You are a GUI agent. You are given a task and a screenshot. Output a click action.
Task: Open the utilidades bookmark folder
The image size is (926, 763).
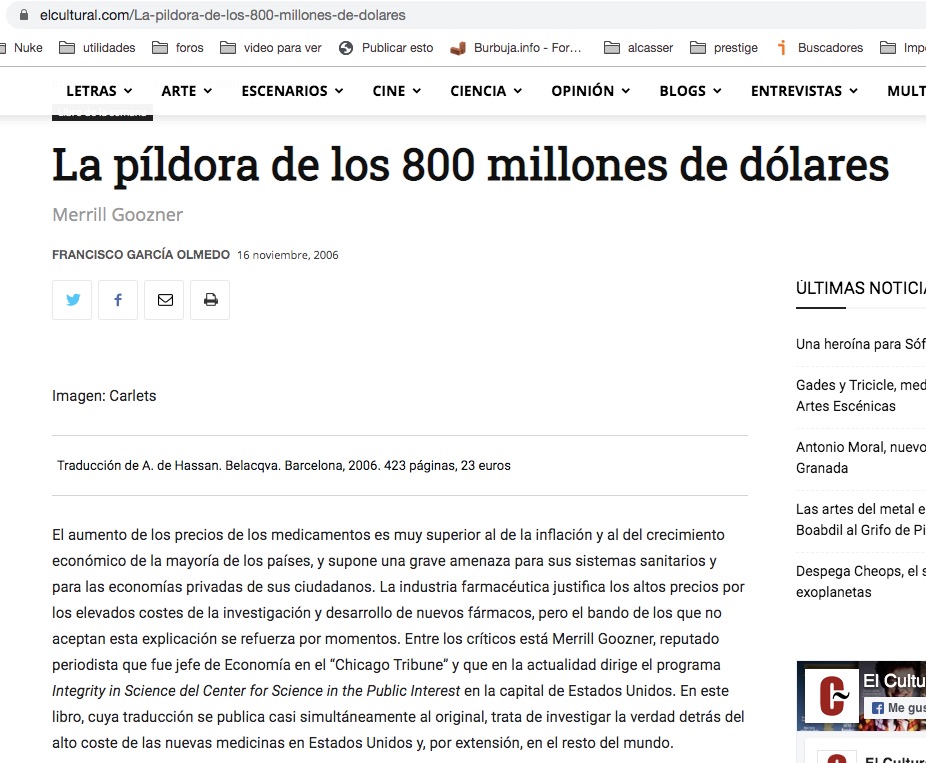(98, 47)
